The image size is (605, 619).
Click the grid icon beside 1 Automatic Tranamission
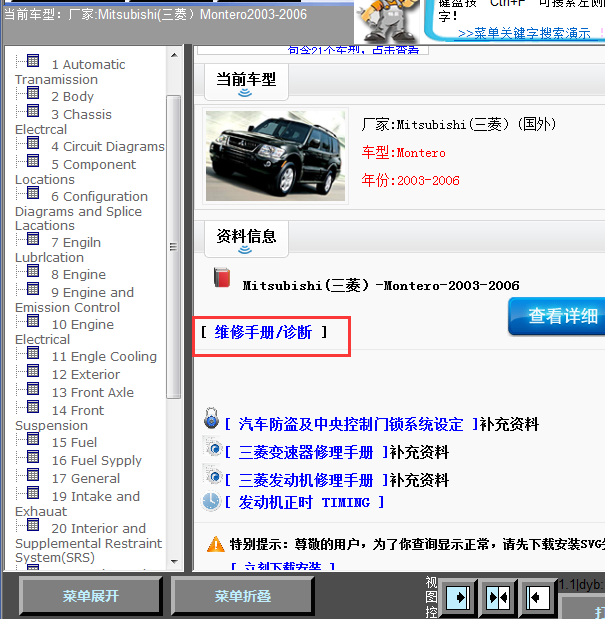33,60
